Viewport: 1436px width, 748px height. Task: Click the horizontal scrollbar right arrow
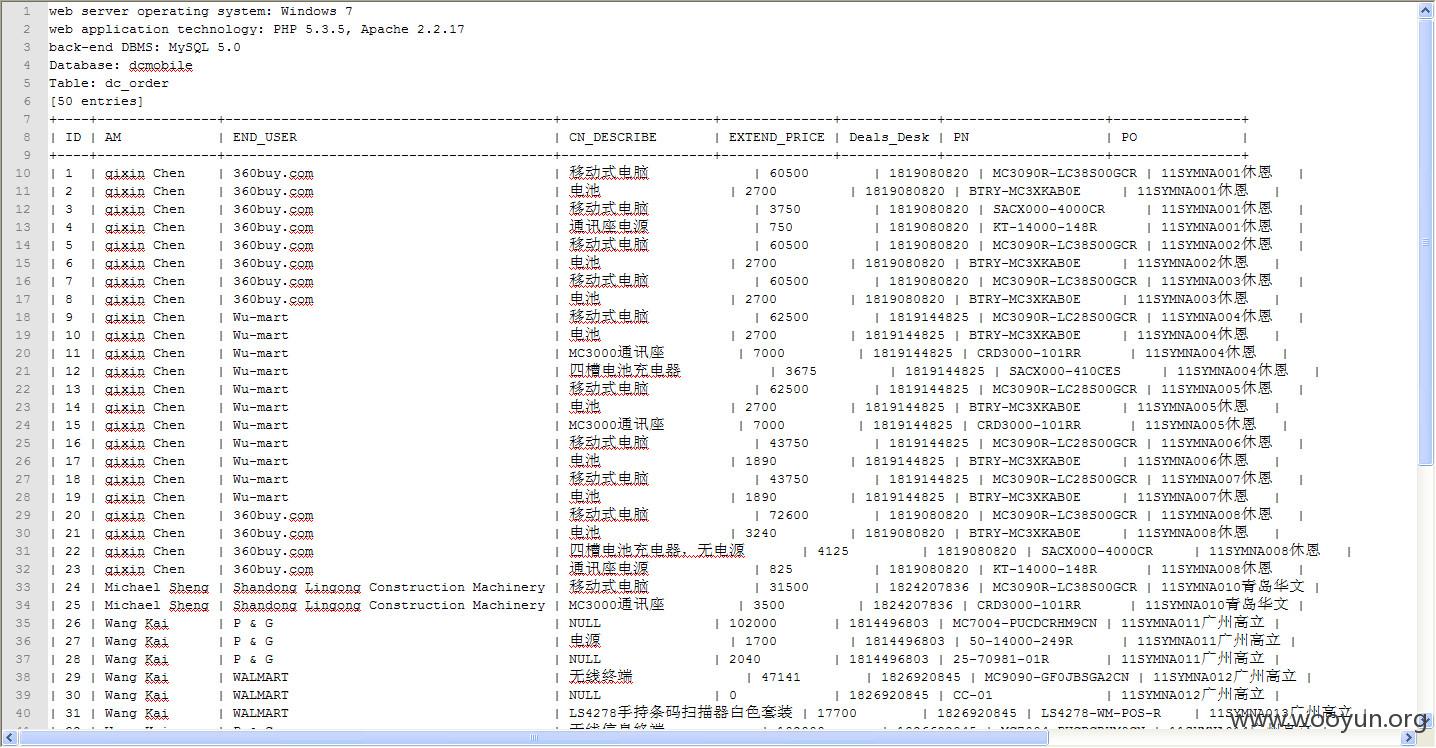[x=1409, y=738]
